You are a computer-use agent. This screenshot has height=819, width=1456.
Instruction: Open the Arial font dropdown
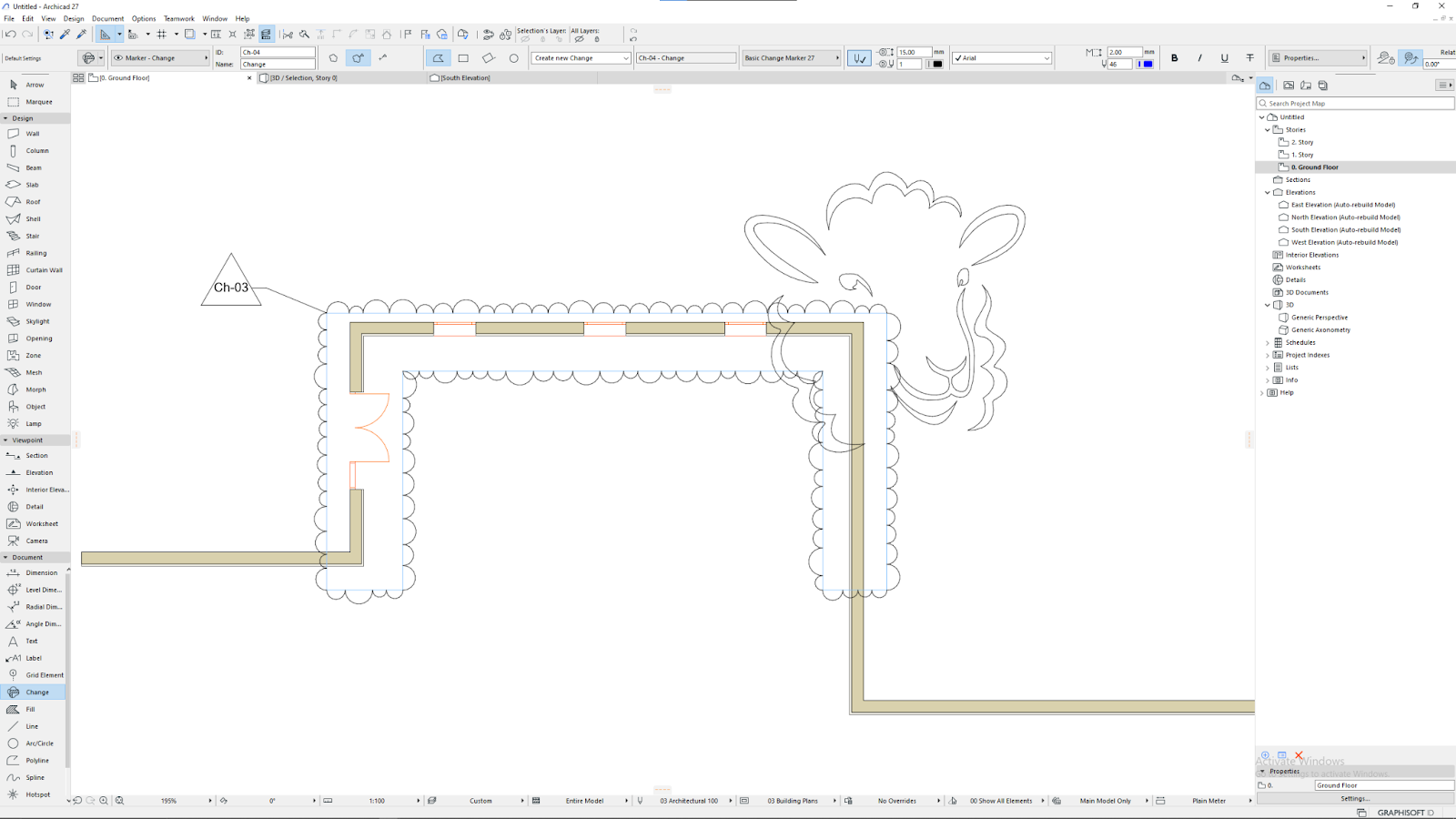pyautogui.click(x=1002, y=58)
